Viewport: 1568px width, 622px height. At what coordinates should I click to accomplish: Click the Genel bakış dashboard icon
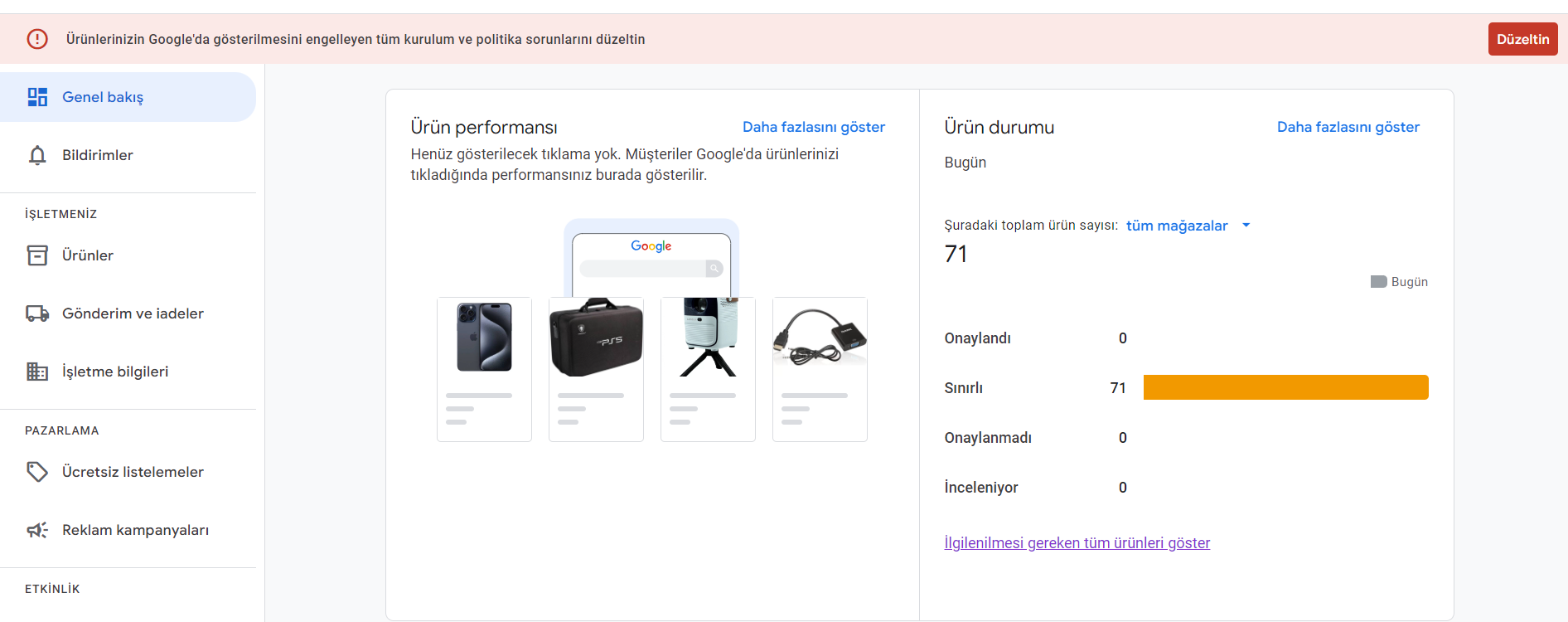(37, 97)
